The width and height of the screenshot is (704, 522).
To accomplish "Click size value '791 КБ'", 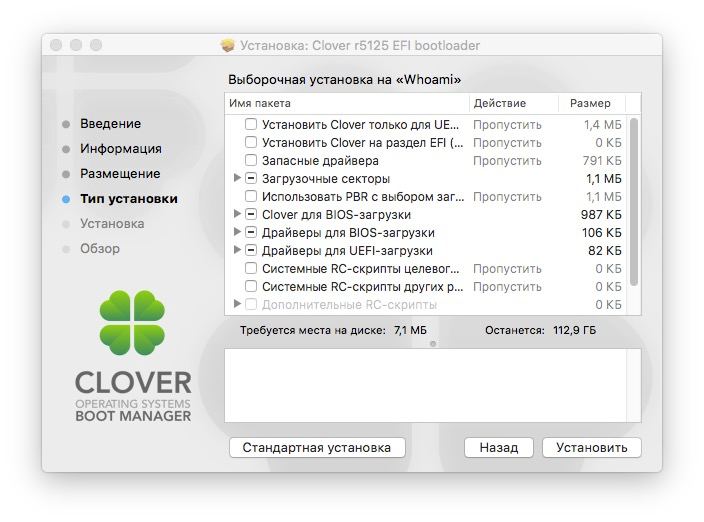I will point(602,161).
